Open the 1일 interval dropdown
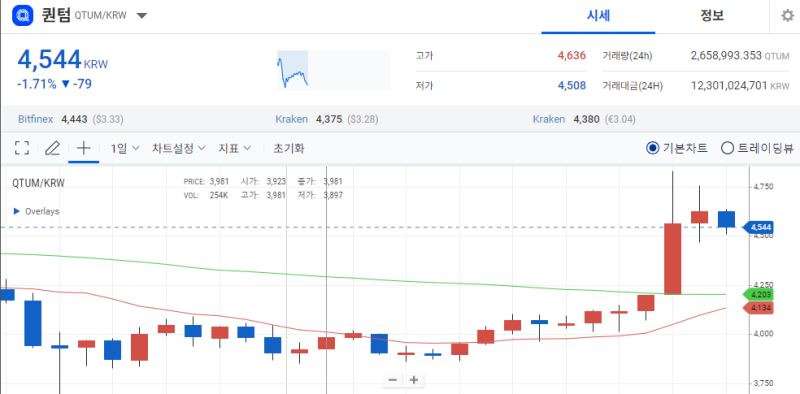800x394 pixels. pos(125,149)
